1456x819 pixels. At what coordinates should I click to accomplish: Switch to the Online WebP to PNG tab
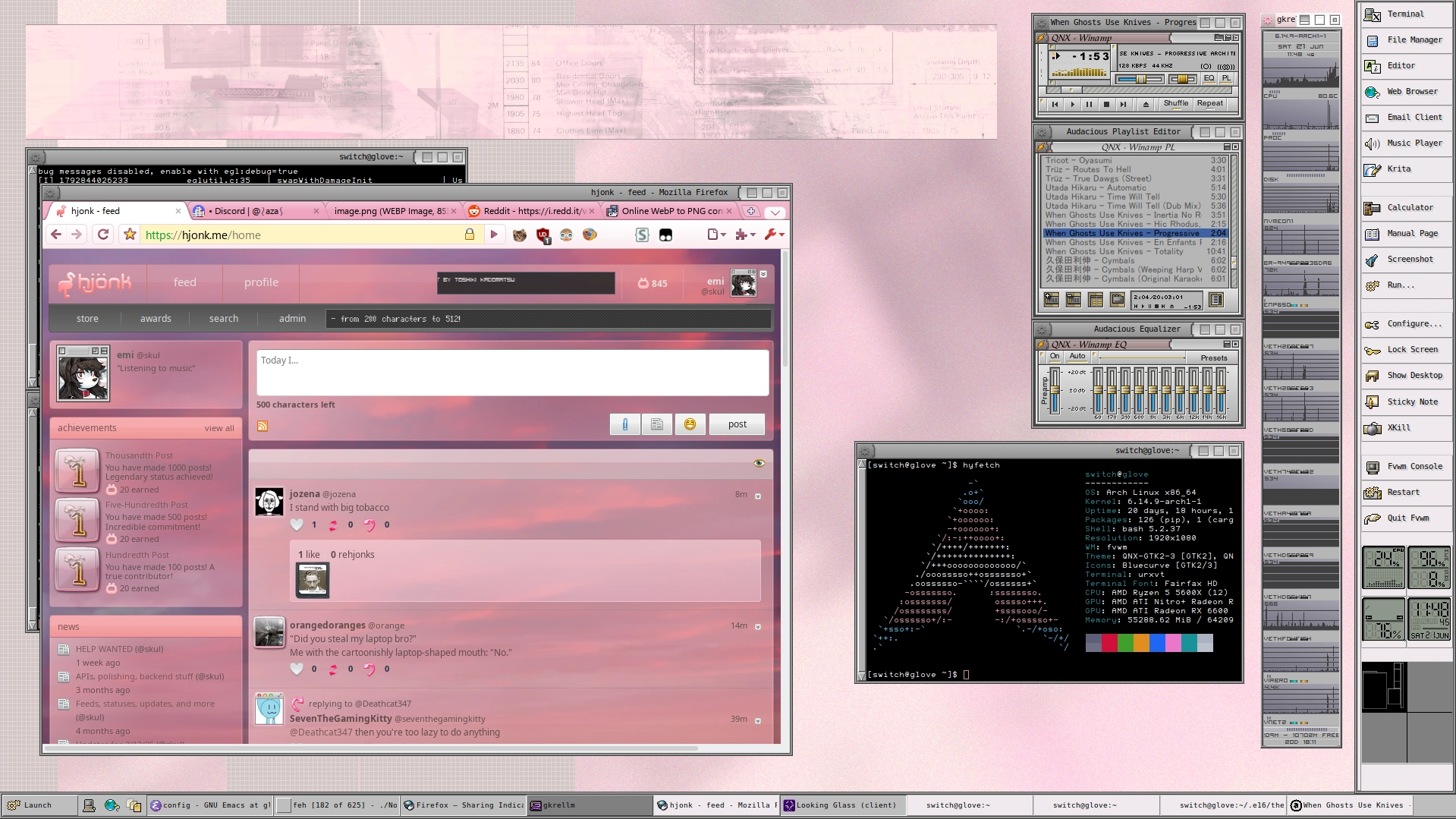coord(671,211)
